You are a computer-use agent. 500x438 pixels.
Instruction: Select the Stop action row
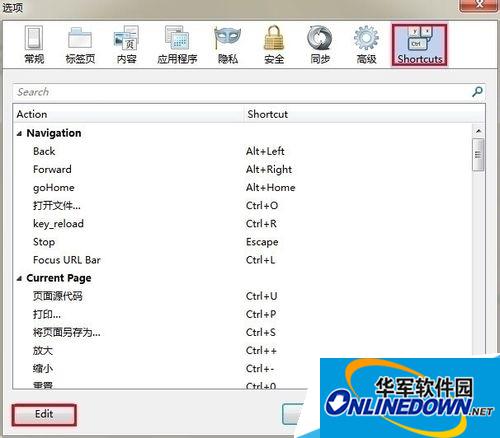[243, 242]
